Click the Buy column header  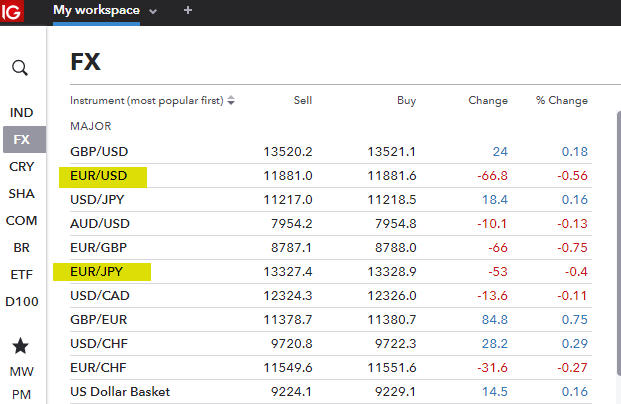[x=407, y=101]
